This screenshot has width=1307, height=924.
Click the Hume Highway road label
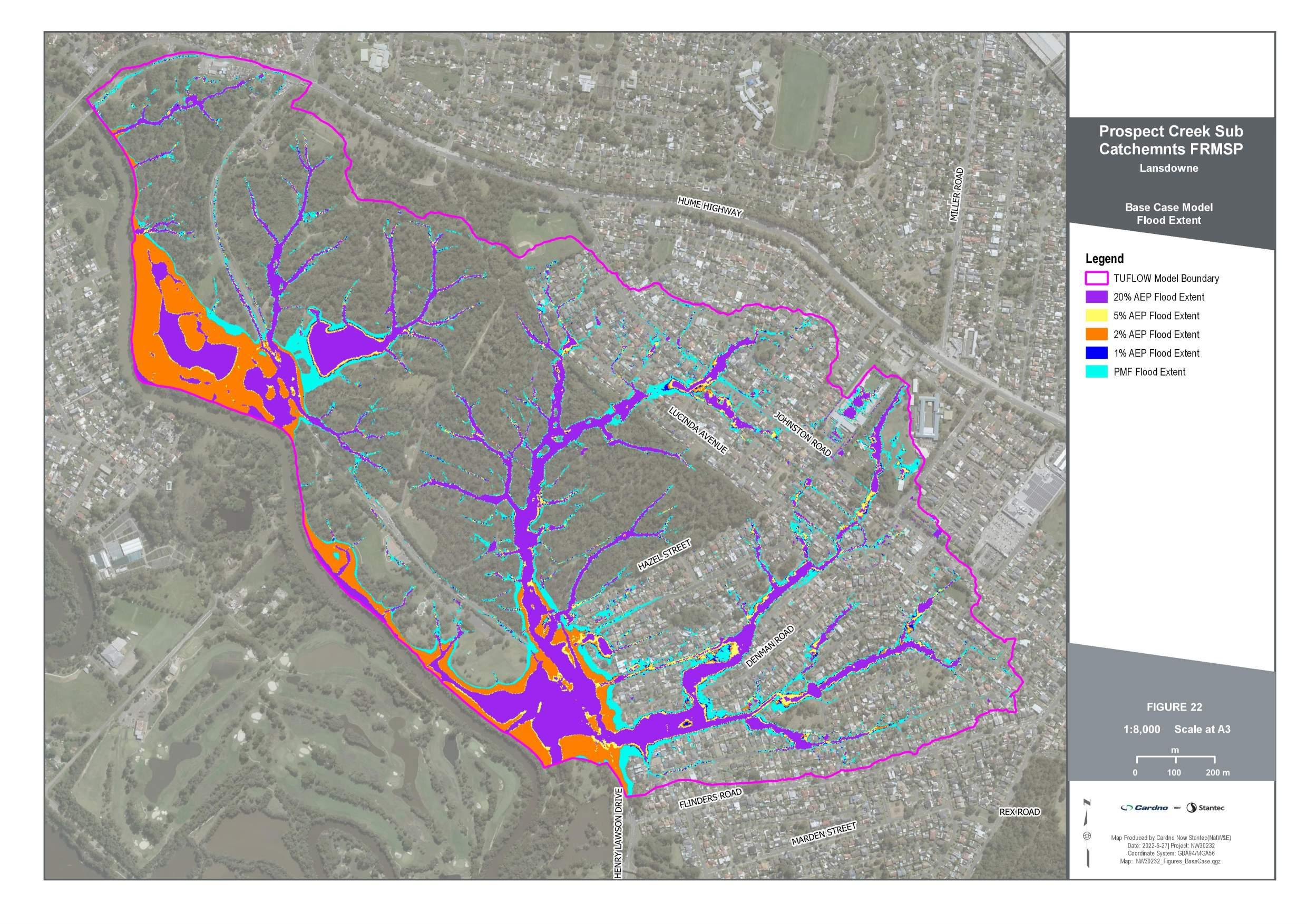(710, 207)
